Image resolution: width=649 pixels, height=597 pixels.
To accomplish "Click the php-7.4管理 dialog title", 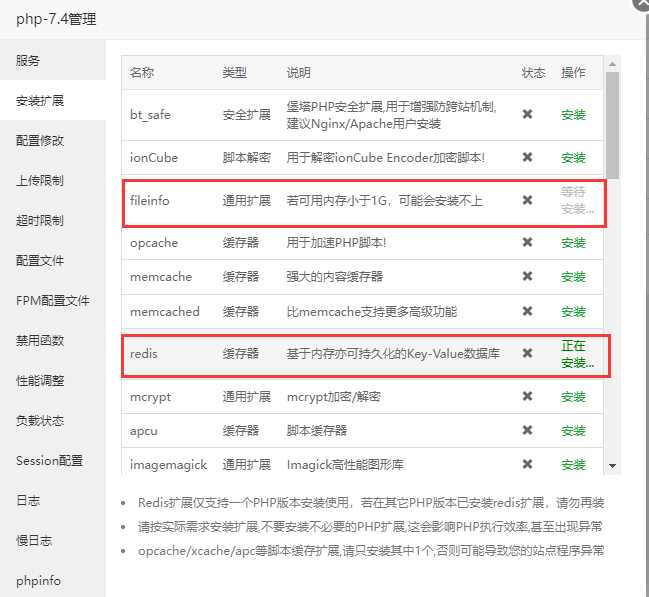I will tap(56, 19).
